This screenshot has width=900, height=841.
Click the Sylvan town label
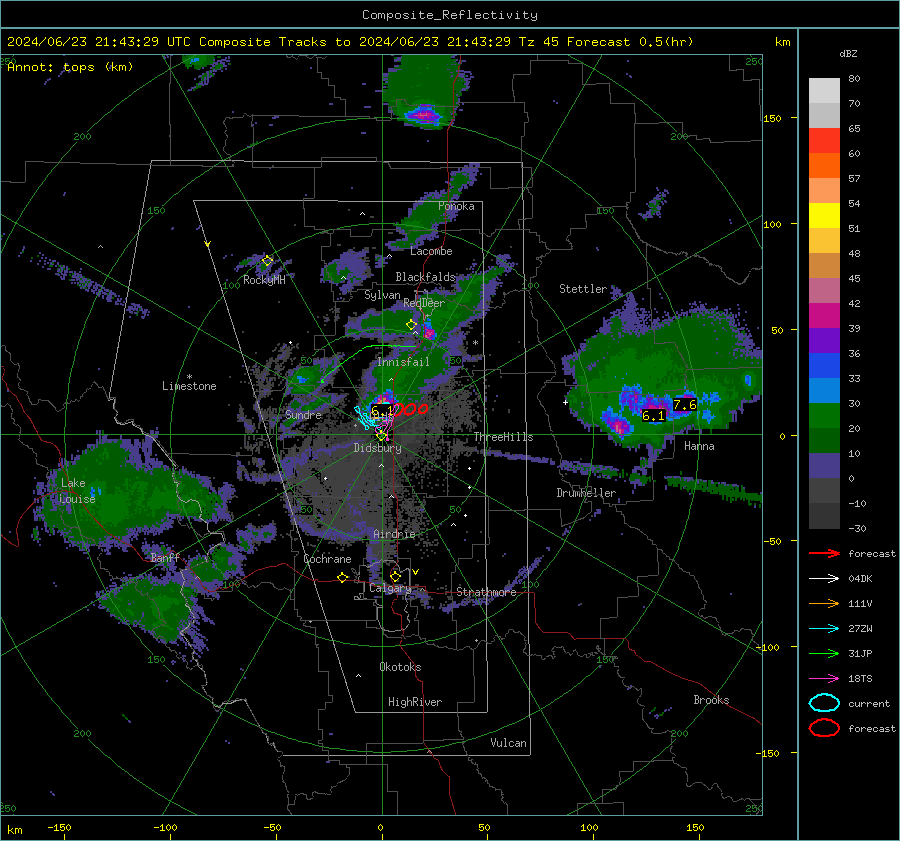(x=382, y=294)
